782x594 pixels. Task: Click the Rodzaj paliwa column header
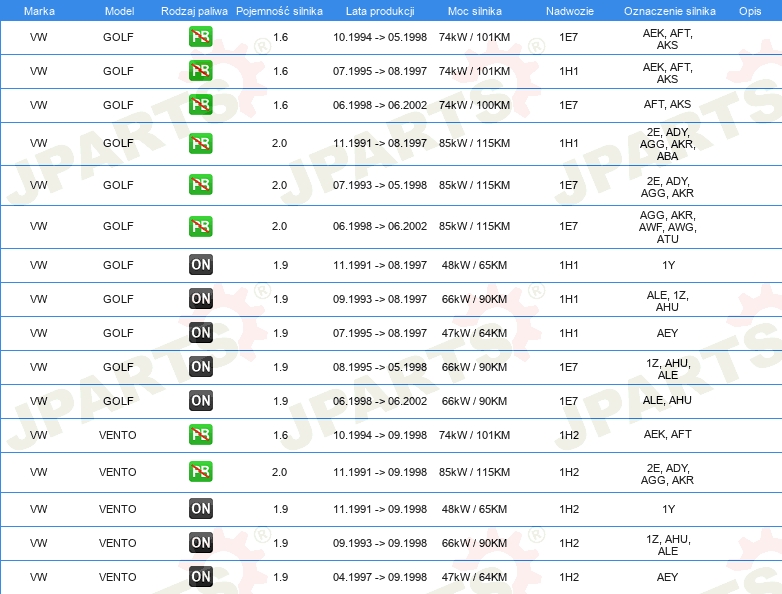pyautogui.click(x=194, y=11)
